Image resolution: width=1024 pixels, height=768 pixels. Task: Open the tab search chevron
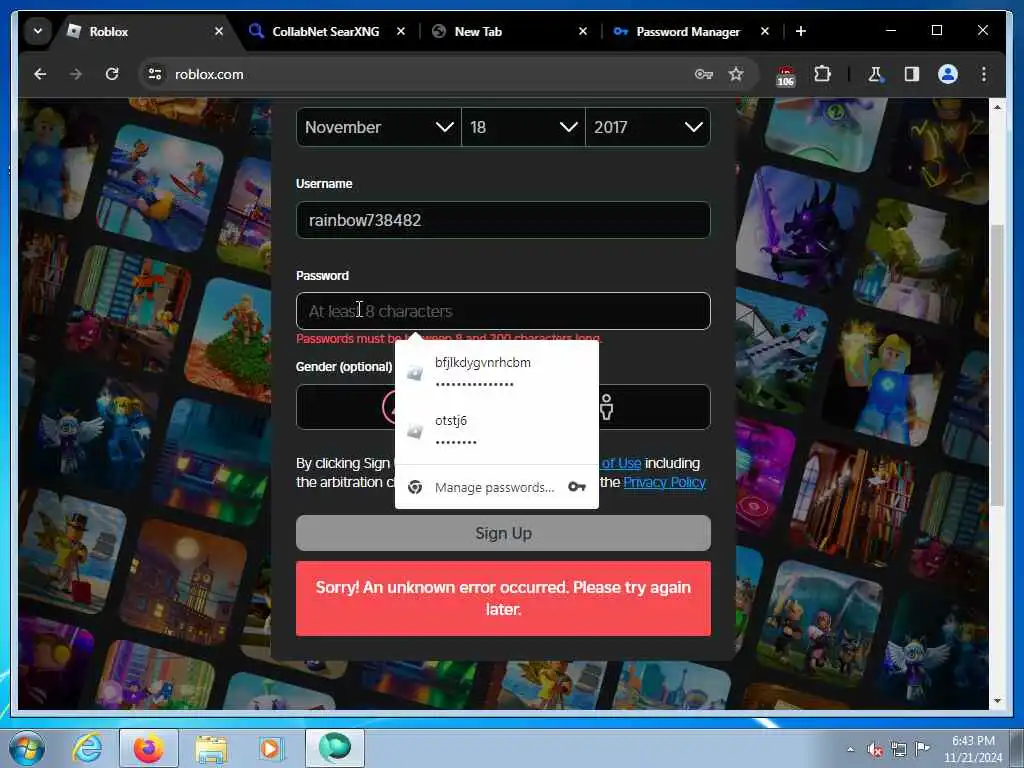click(38, 31)
